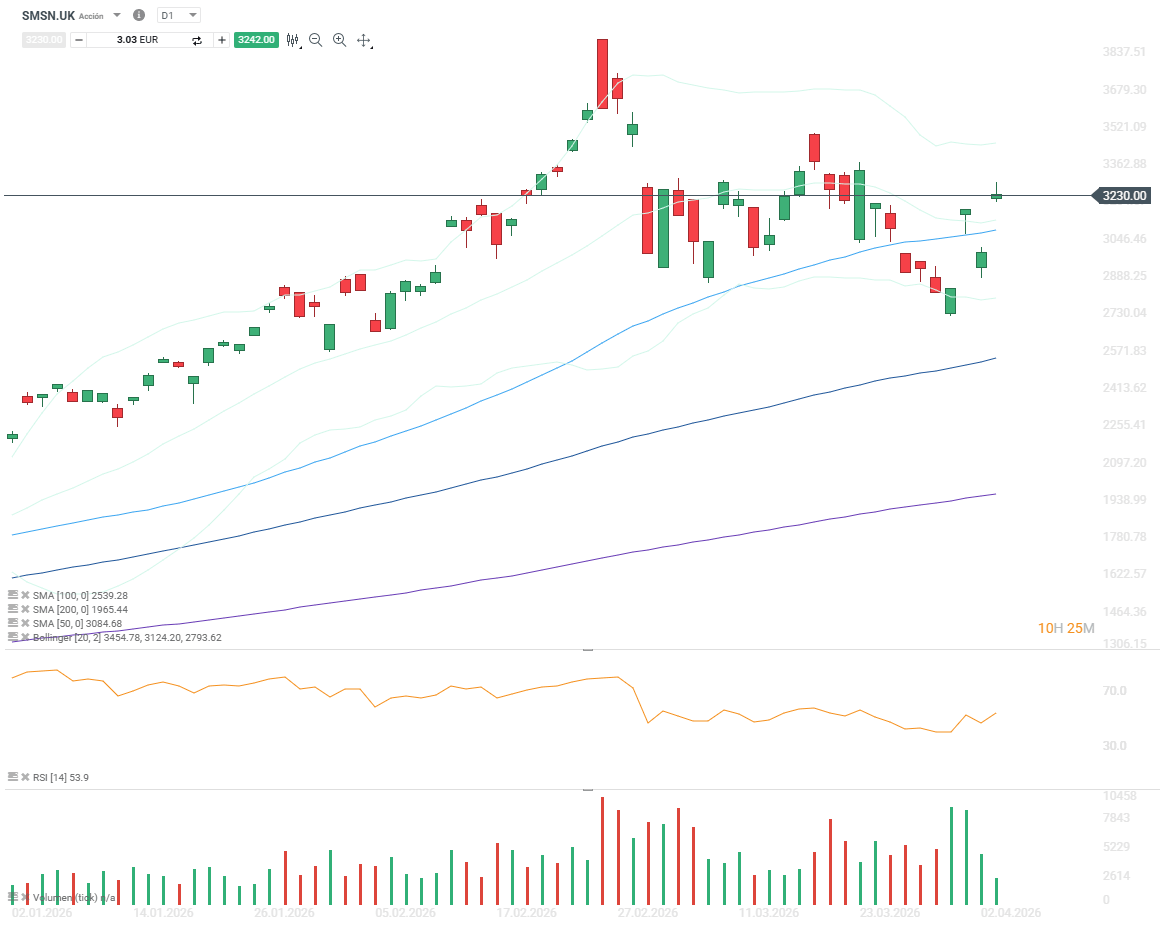Expand the D1 timeframe dropdown
The image size is (1160, 927).
pyautogui.click(x=180, y=15)
